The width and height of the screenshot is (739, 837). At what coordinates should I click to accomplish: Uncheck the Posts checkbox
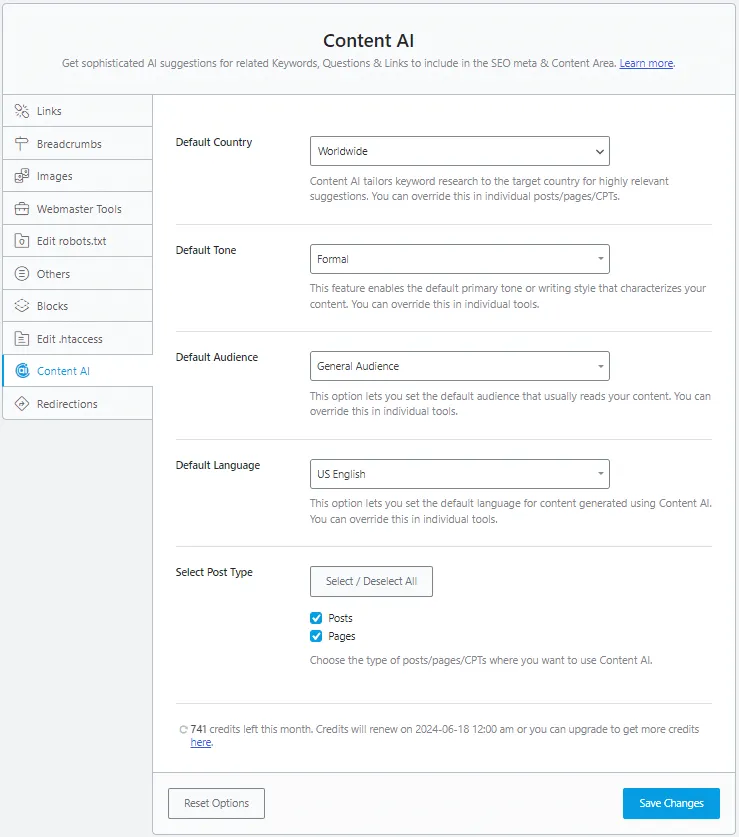tap(317, 618)
